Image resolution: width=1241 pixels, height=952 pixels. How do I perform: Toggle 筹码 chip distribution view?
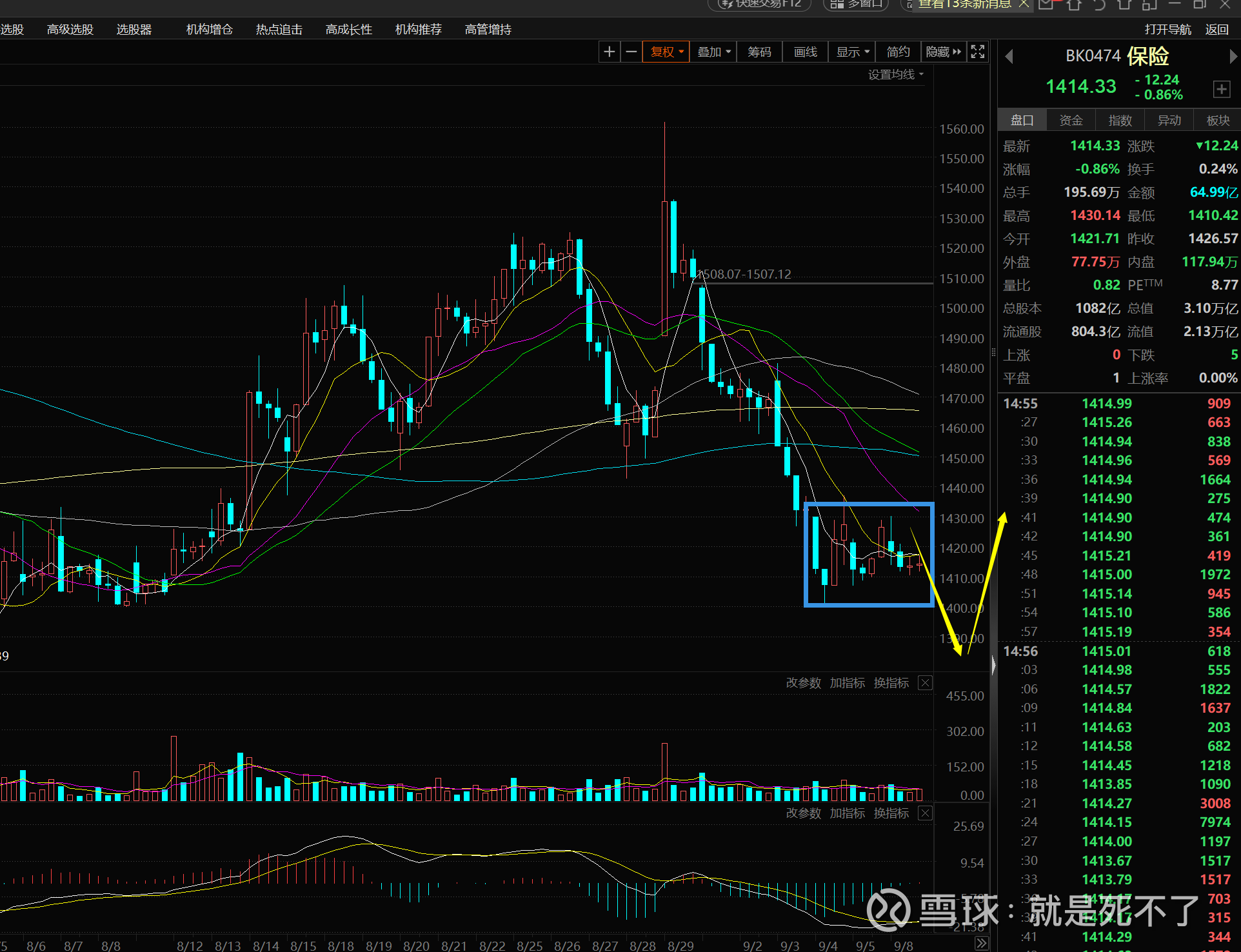[759, 52]
